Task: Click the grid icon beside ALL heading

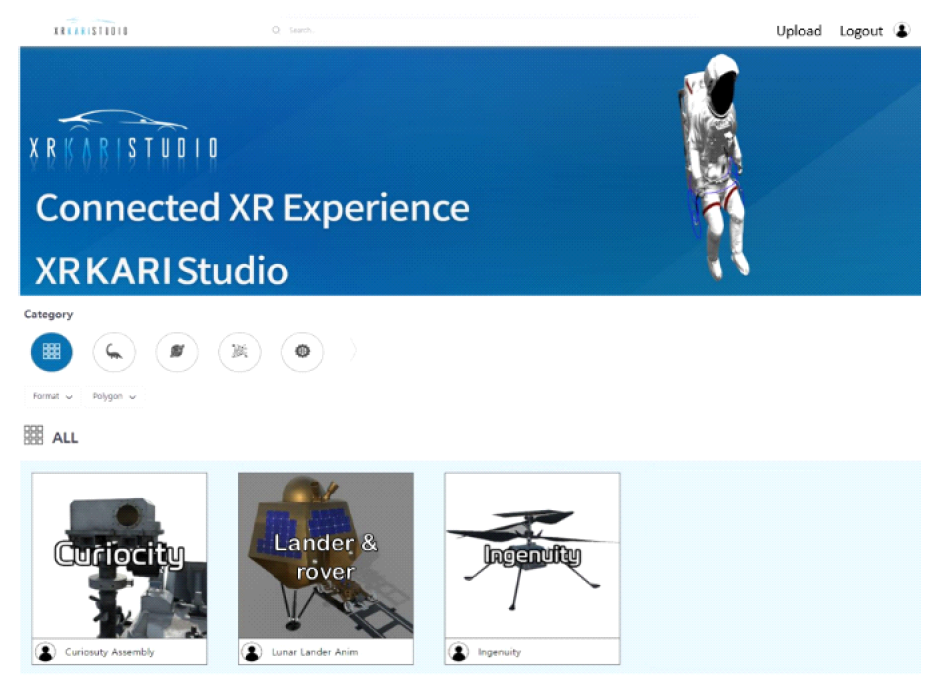Action: pos(33,435)
